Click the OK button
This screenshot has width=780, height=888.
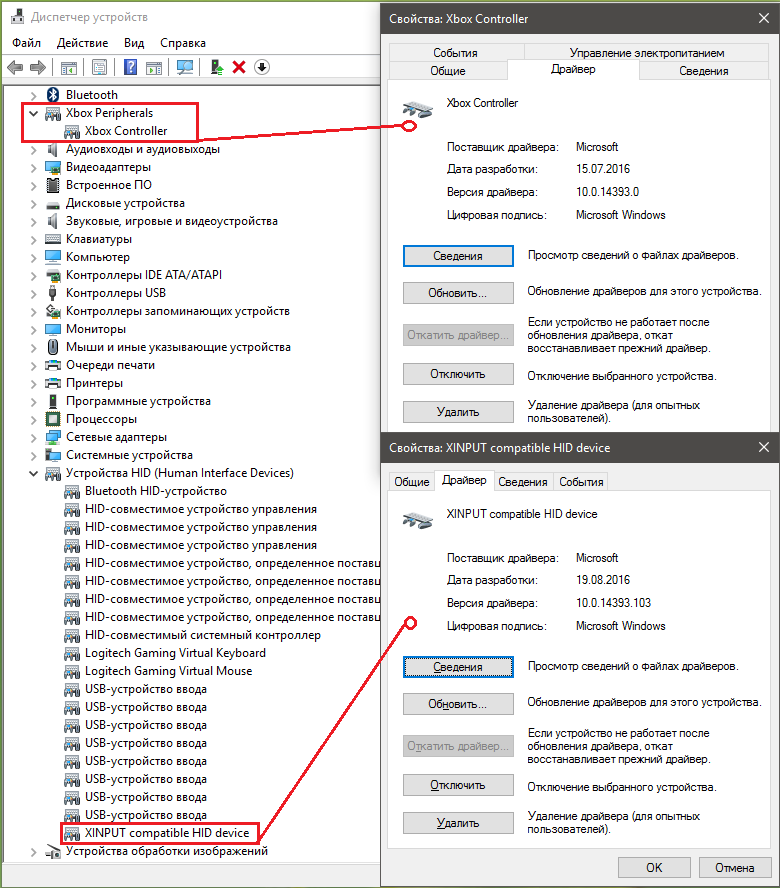click(x=654, y=868)
